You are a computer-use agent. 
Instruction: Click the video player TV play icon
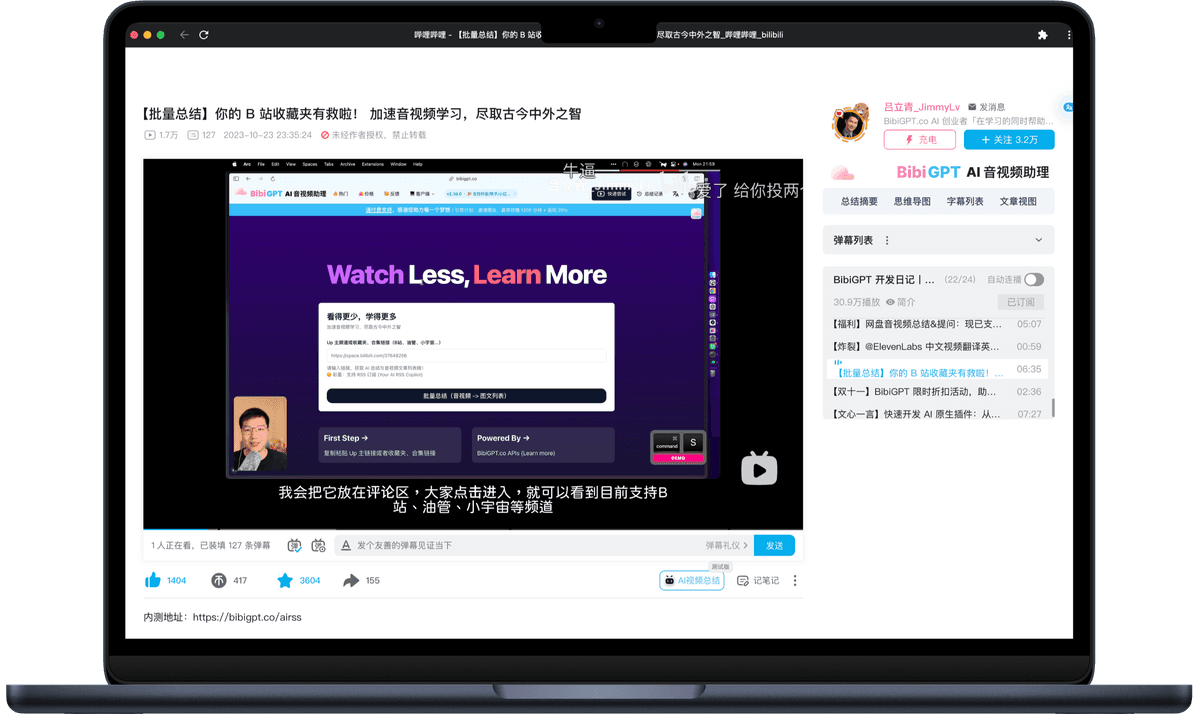pyautogui.click(x=759, y=468)
